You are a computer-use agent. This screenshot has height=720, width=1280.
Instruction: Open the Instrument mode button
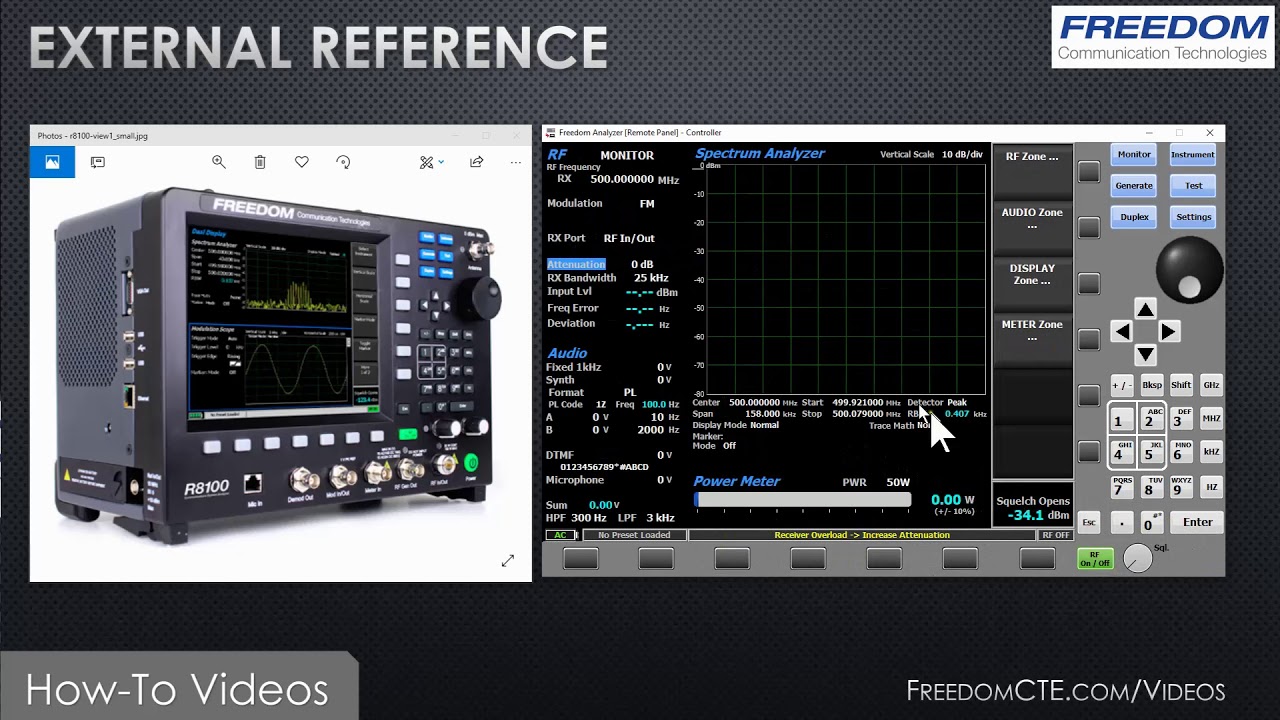1193,155
